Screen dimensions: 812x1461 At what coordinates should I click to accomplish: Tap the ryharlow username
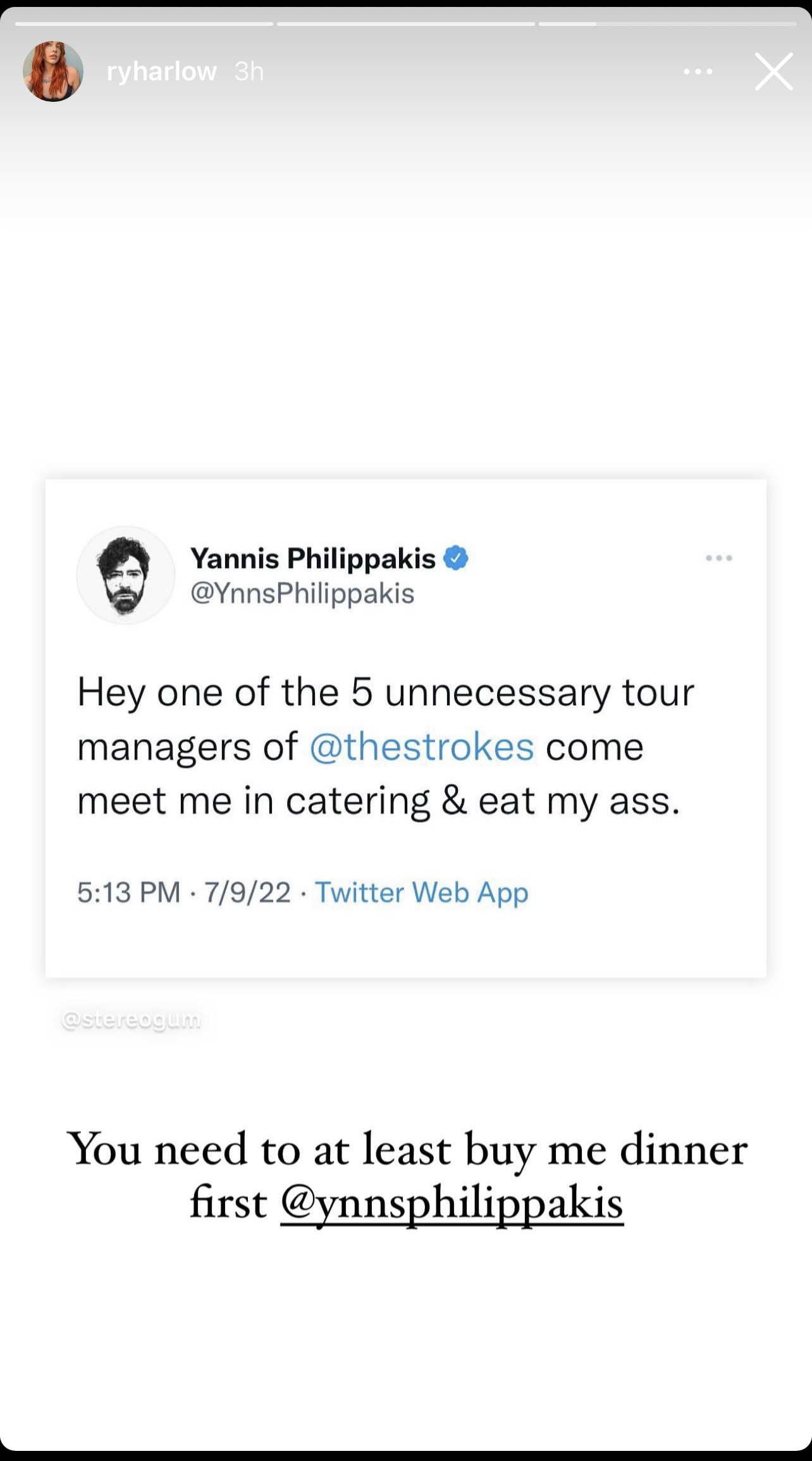click(162, 71)
